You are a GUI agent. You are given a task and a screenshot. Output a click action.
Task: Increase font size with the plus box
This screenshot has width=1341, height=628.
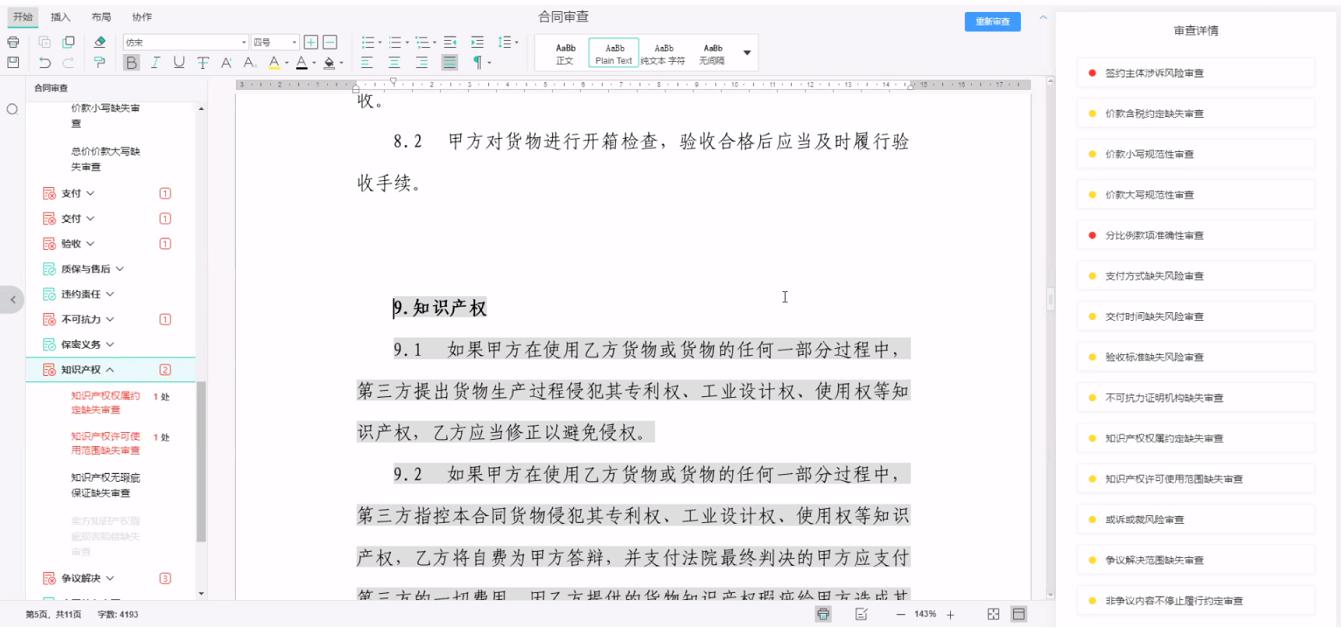point(310,42)
